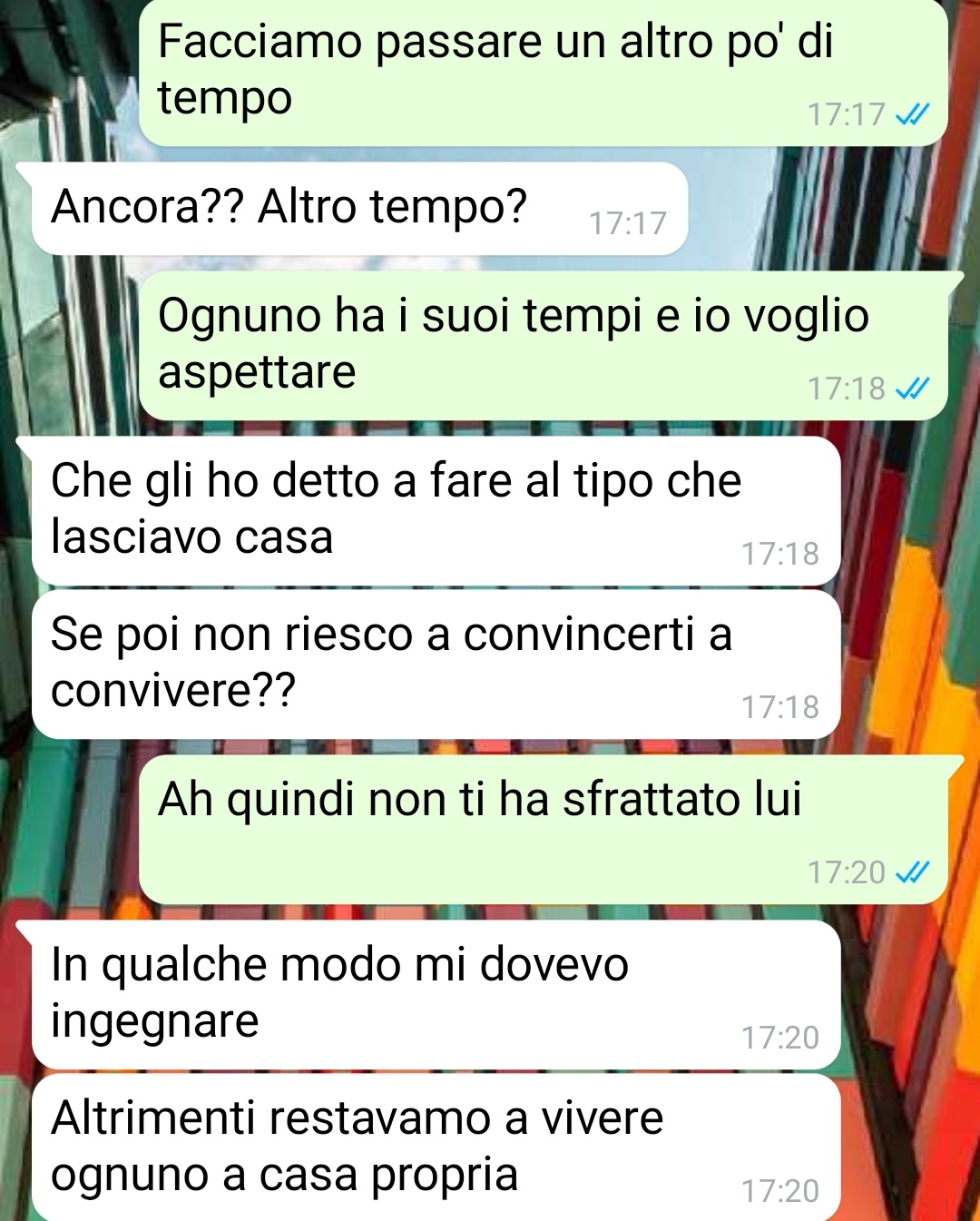This screenshot has width=980, height=1221.
Task: Tap the word 'convivere??' in the bubble
Action: click(173, 691)
